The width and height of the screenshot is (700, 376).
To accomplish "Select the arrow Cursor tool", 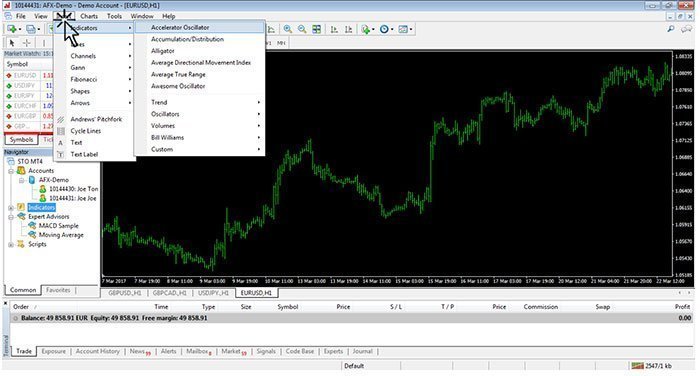I will 12,43.
